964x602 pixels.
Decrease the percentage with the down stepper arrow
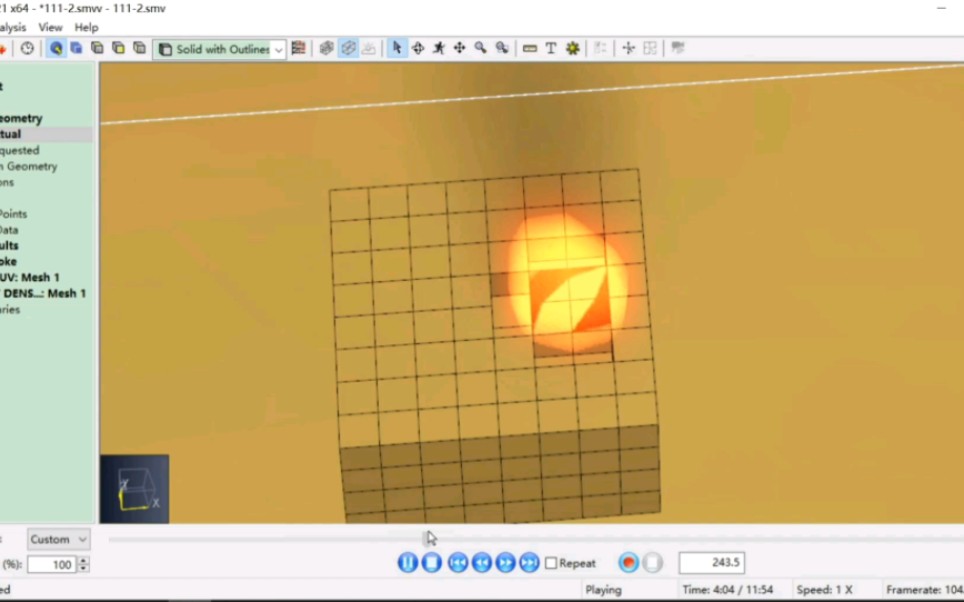click(84, 569)
